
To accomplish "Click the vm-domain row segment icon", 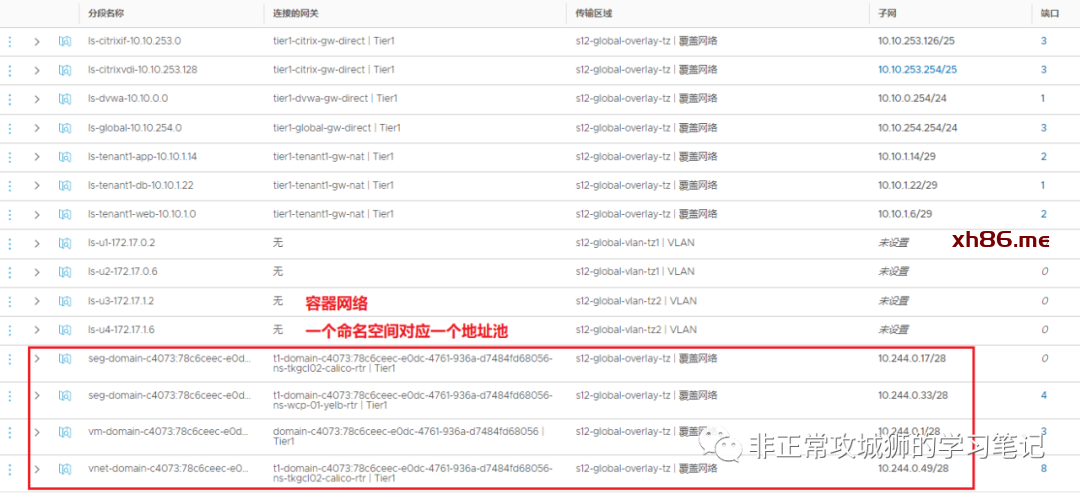I will (x=64, y=432).
